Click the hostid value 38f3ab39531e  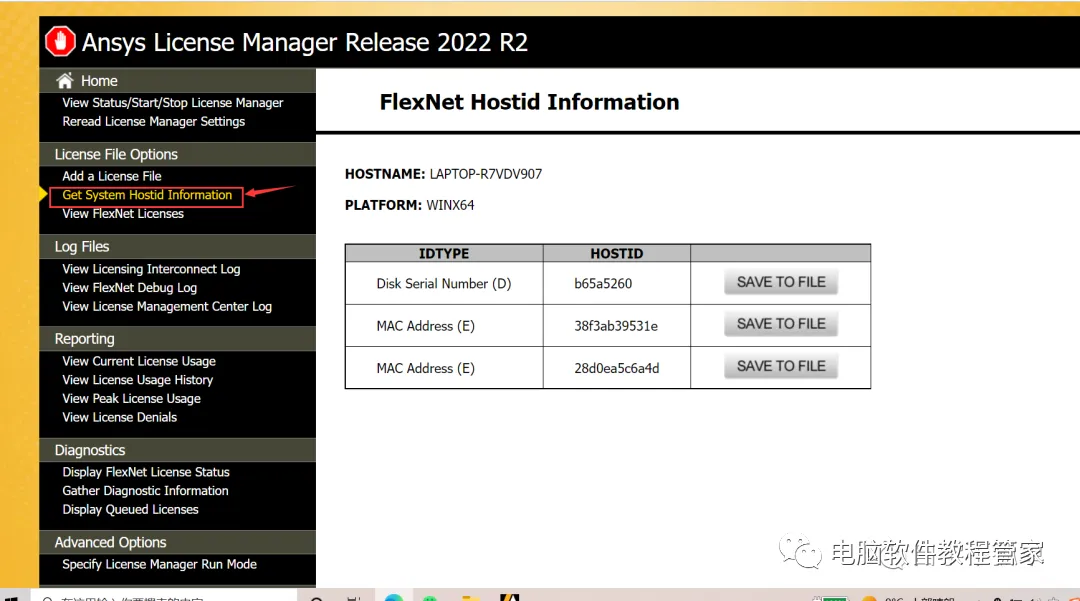pyautogui.click(x=616, y=326)
